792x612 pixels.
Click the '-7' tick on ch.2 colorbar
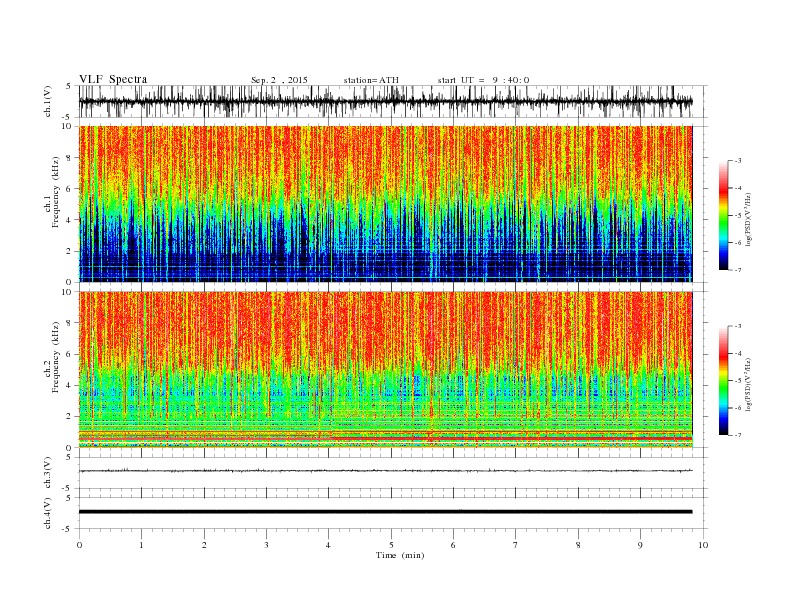coord(738,435)
